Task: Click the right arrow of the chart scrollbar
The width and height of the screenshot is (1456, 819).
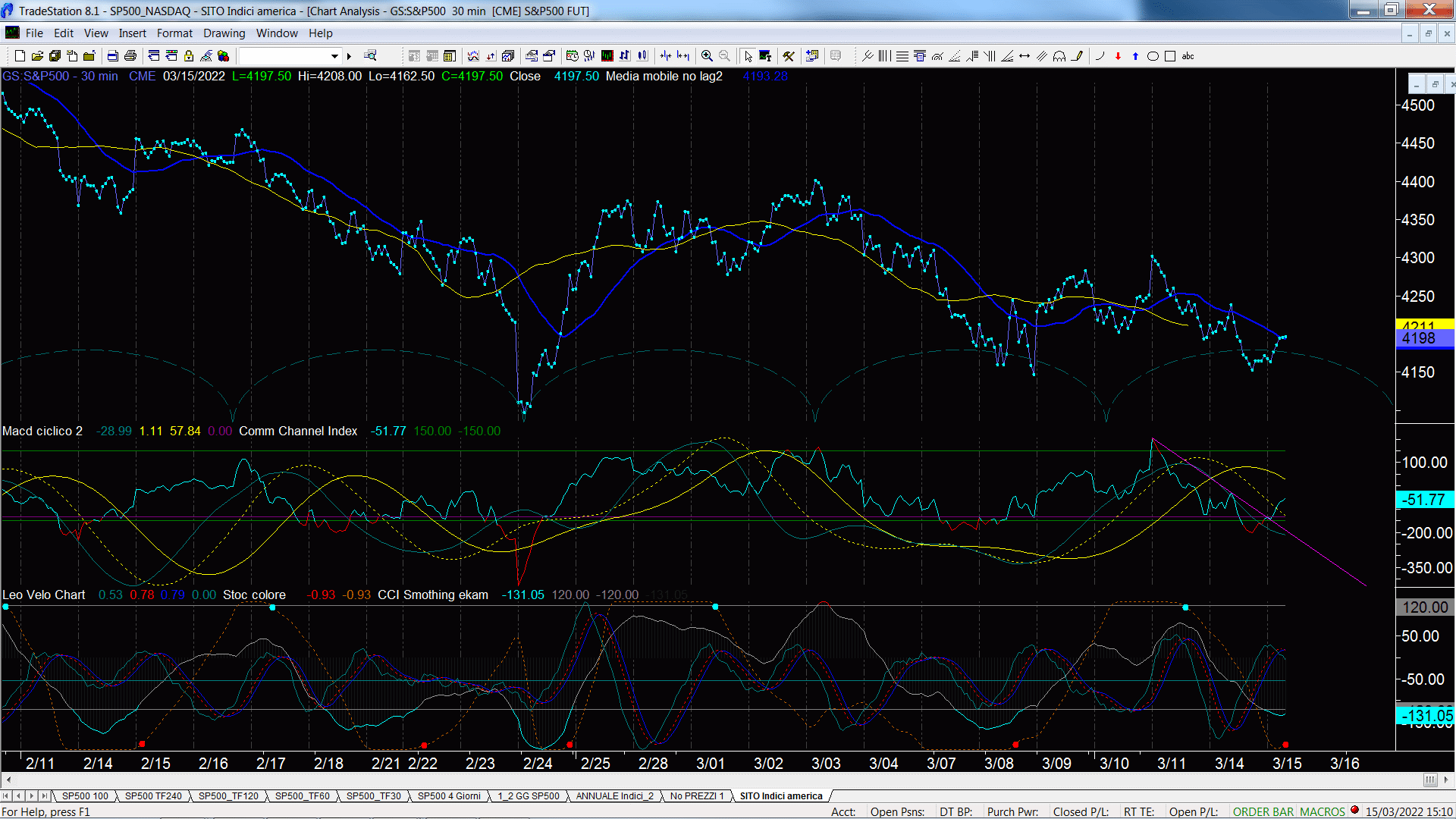Action: (x=1446, y=780)
